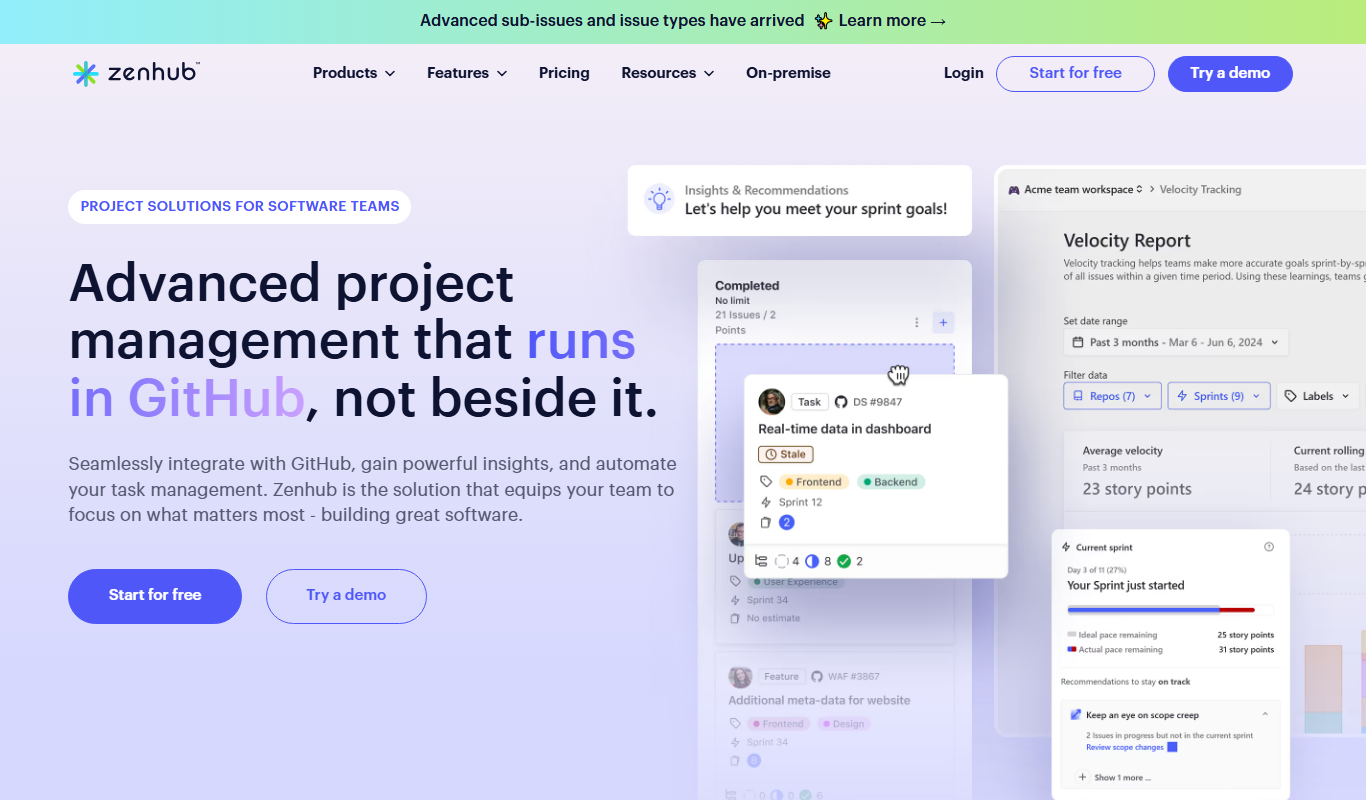Viewport: 1366px width, 800px height.
Task: Click the lightning icon next to Sprint 12
Action: [x=766, y=502]
